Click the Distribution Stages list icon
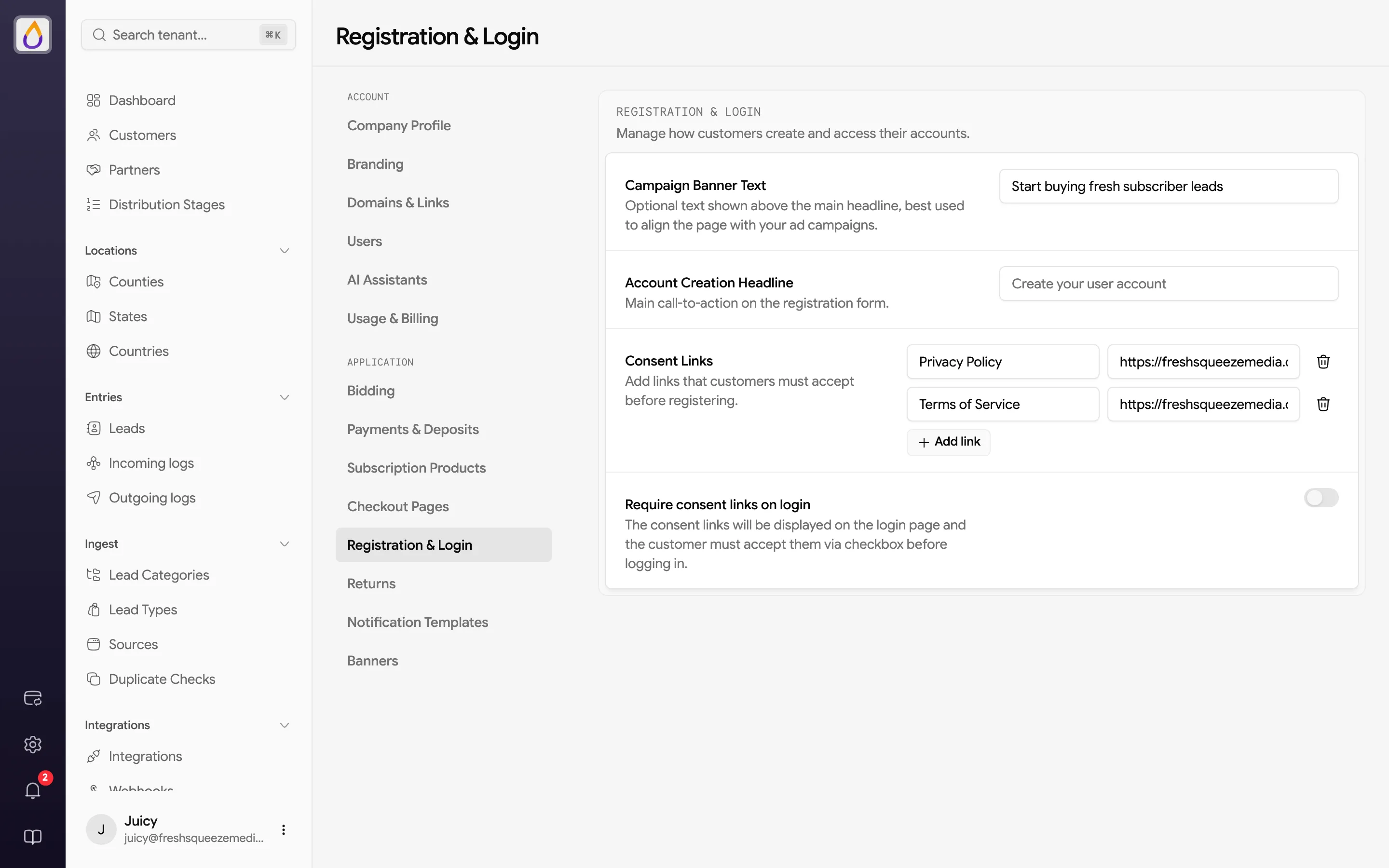This screenshot has width=1389, height=868. coord(94,204)
